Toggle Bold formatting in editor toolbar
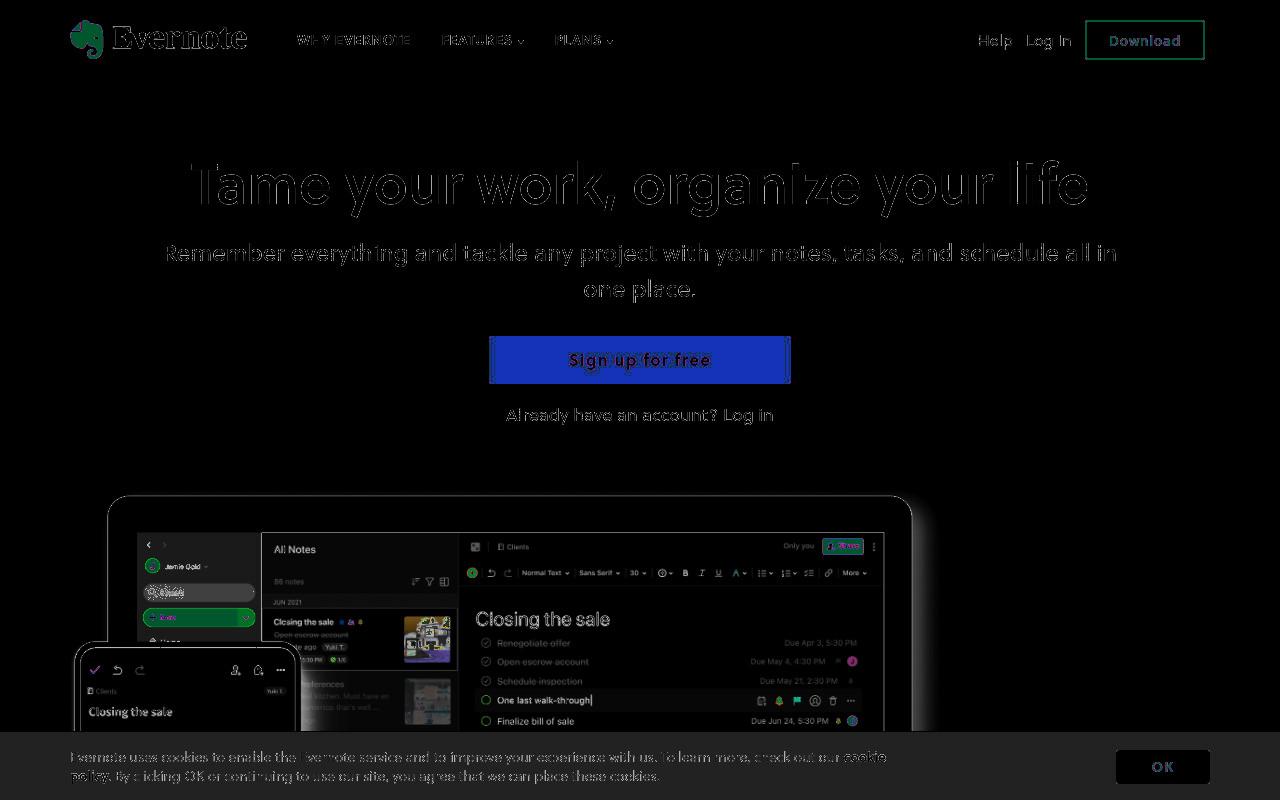Screen dimensions: 1280x800 point(685,573)
